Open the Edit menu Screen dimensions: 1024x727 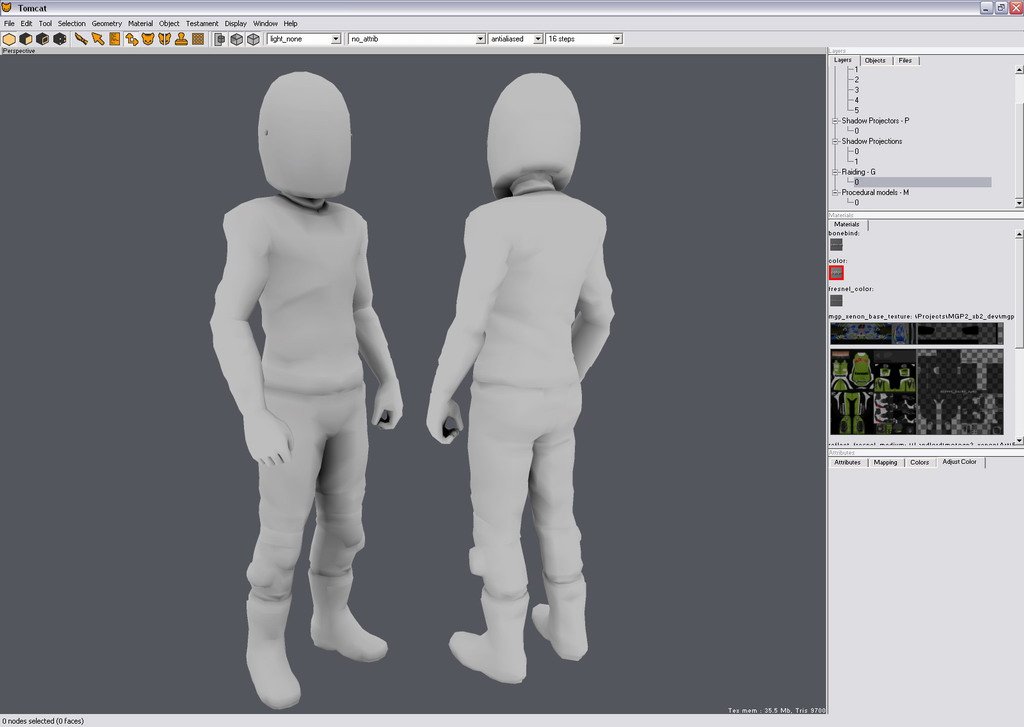click(26, 24)
